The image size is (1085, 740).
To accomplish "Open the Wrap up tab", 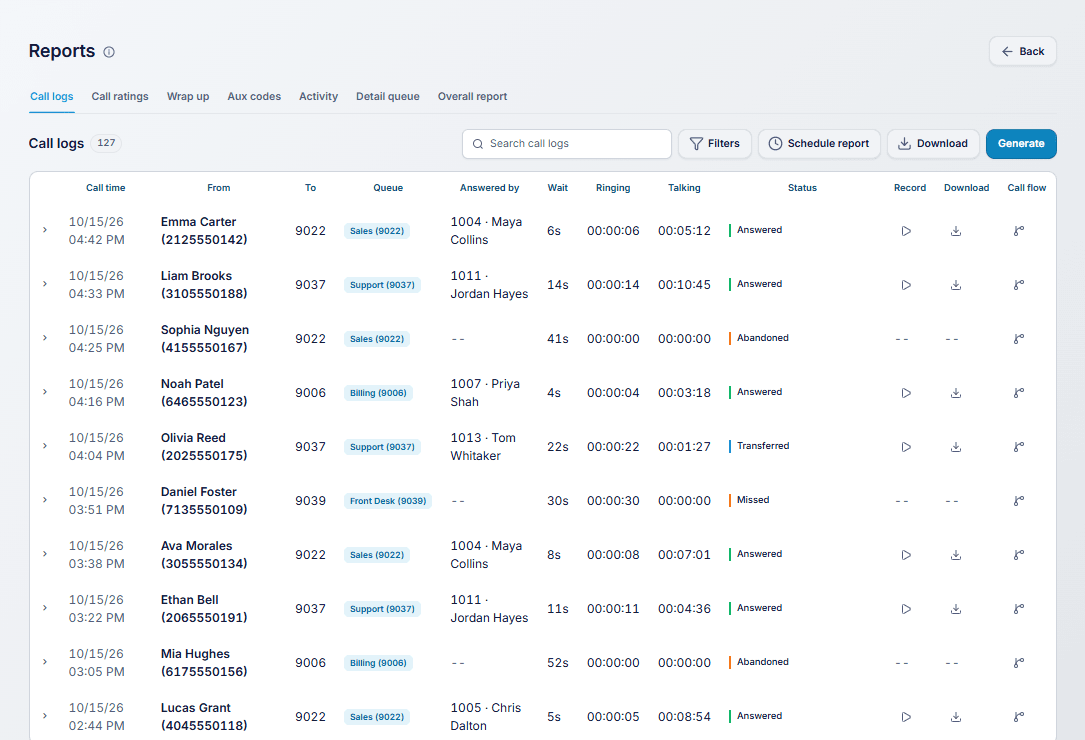I will pos(188,96).
